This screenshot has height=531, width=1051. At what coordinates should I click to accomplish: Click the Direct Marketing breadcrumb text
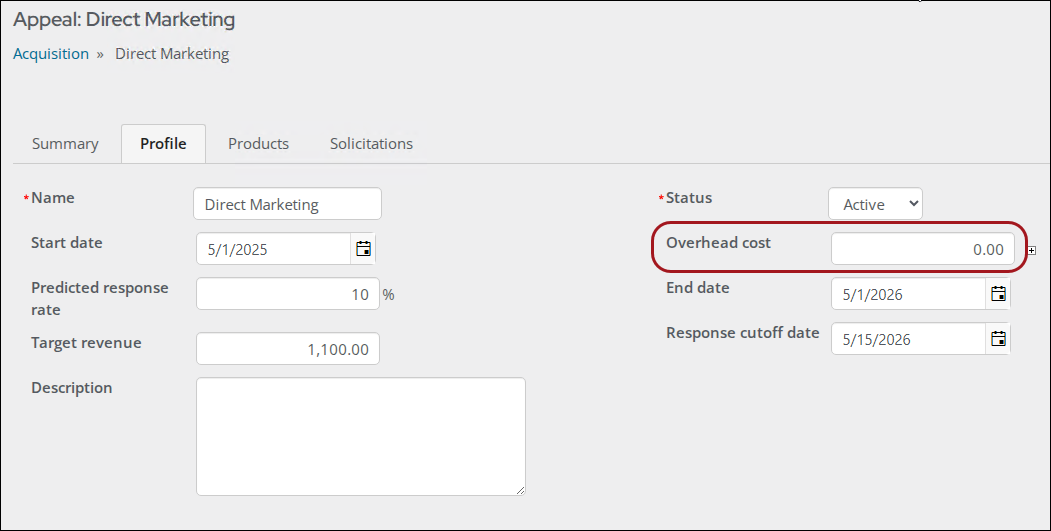pyautogui.click(x=172, y=54)
